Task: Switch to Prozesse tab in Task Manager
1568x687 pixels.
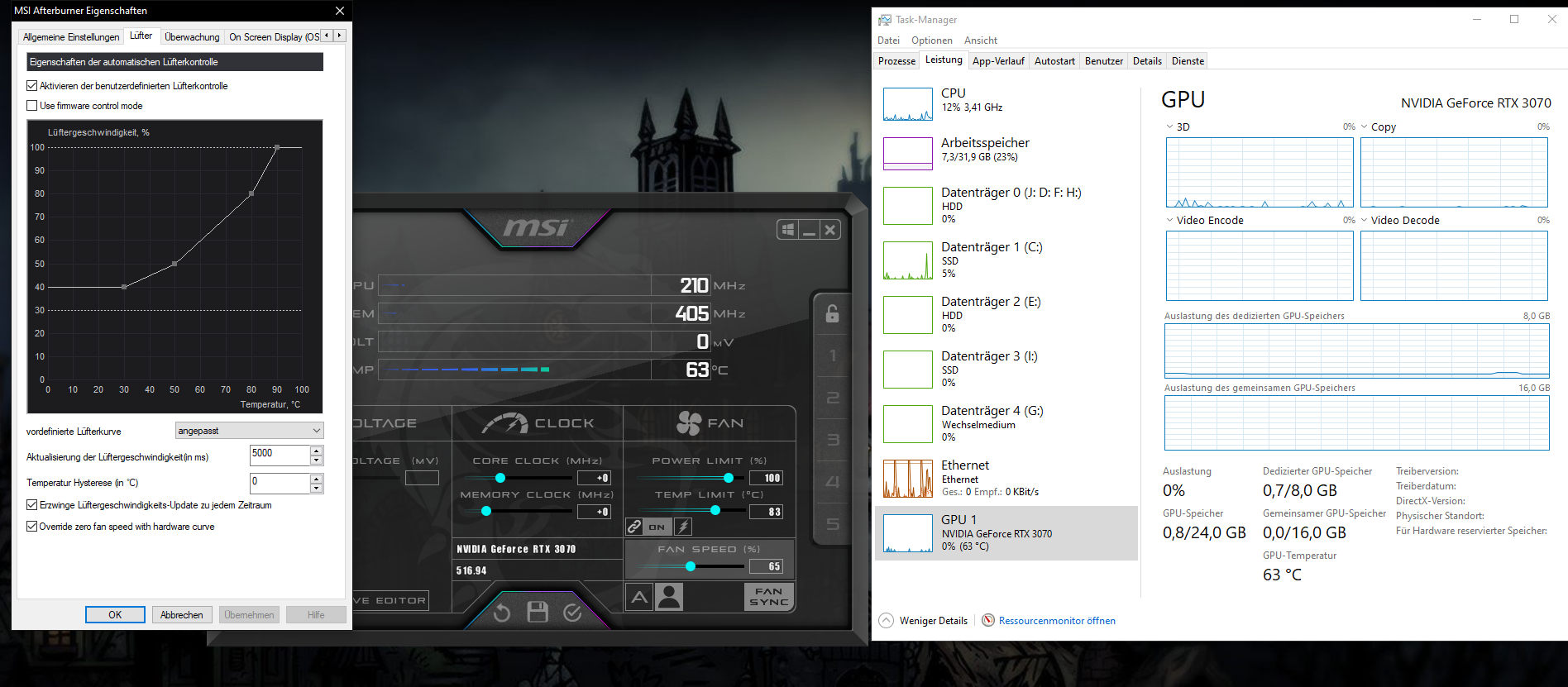Action: click(896, 61)
